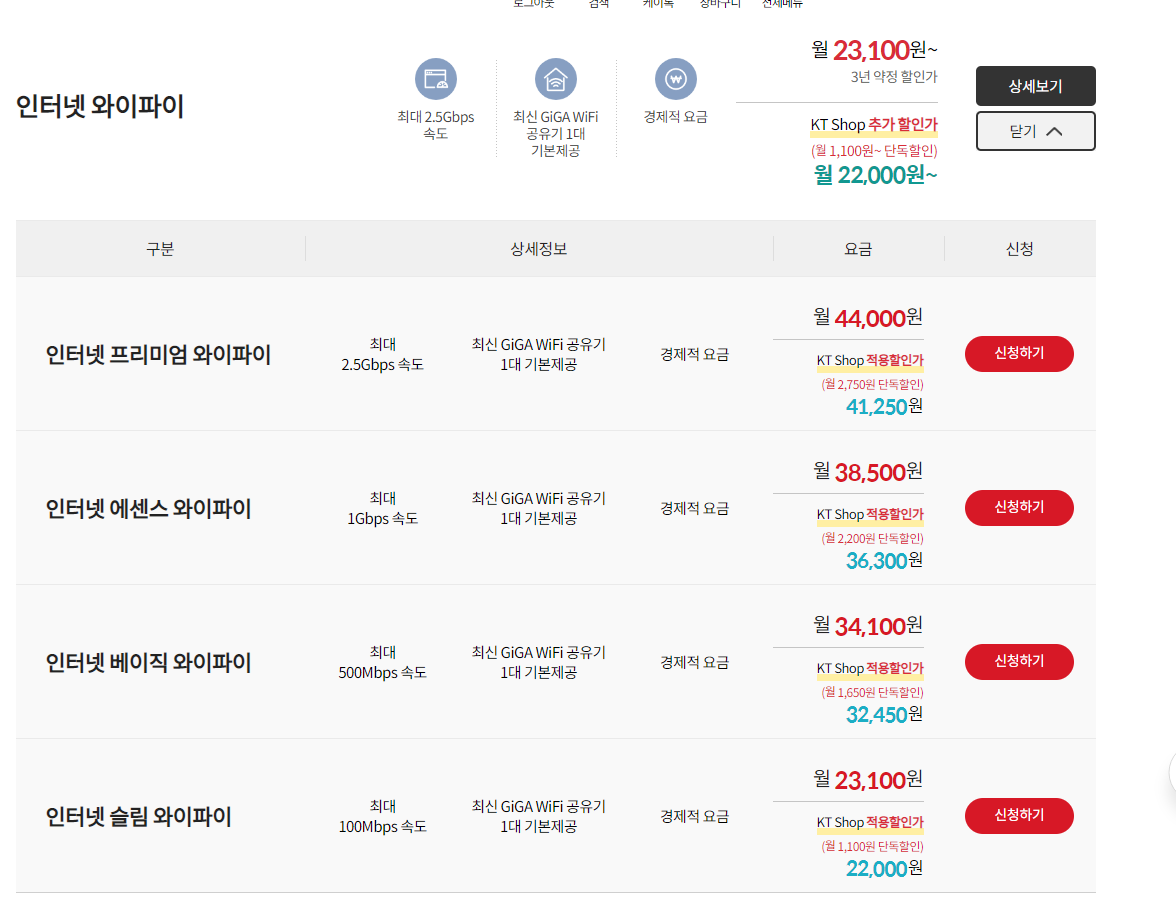Open the 상세보기 details button
The height and width of the screenshot is (898, 1176).
1035,86
